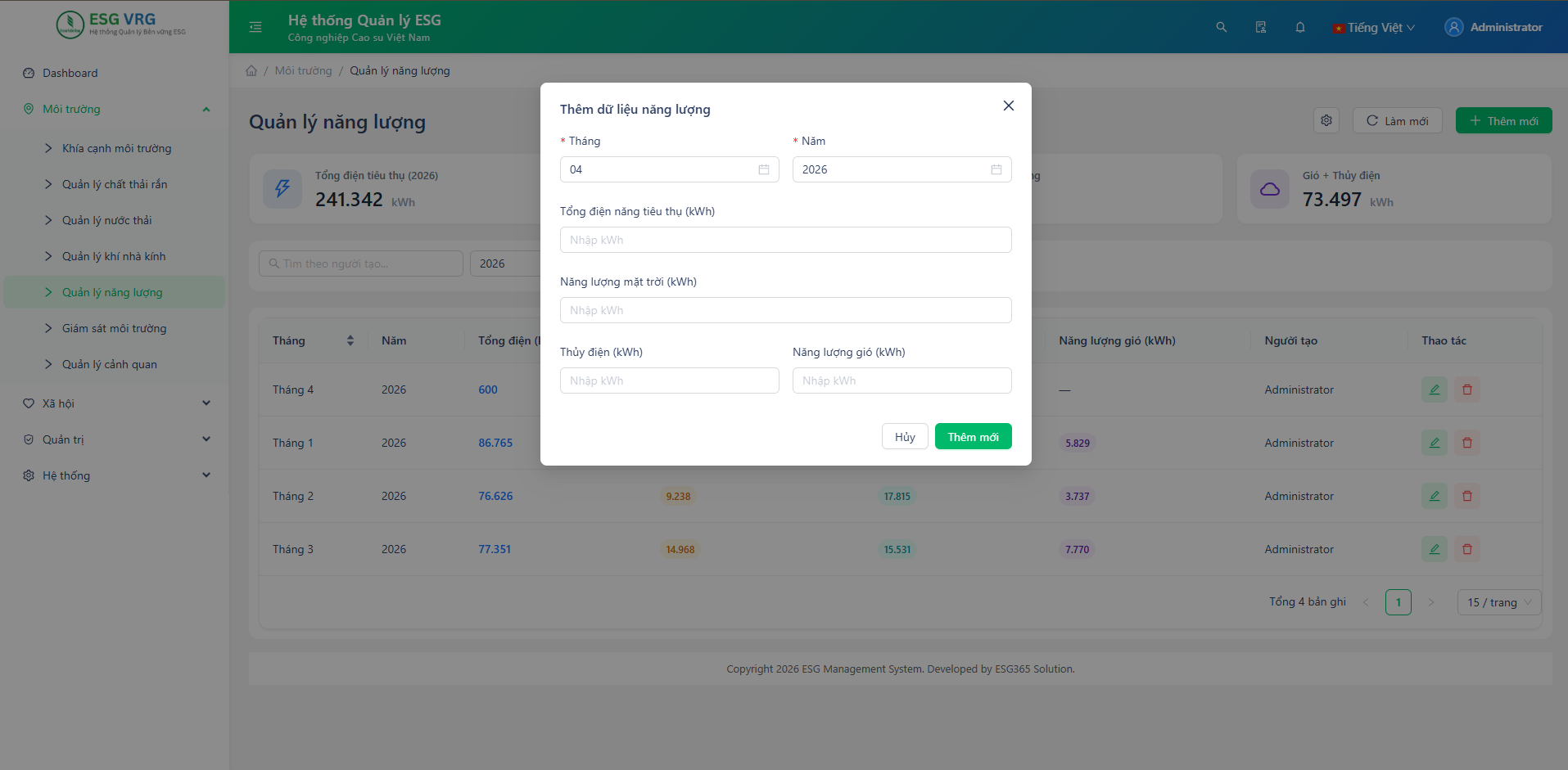This screenshot has height=770, width=1568.
Task: Click the Môi trường breadcrumb link
Action: click(x=303, y=70)
